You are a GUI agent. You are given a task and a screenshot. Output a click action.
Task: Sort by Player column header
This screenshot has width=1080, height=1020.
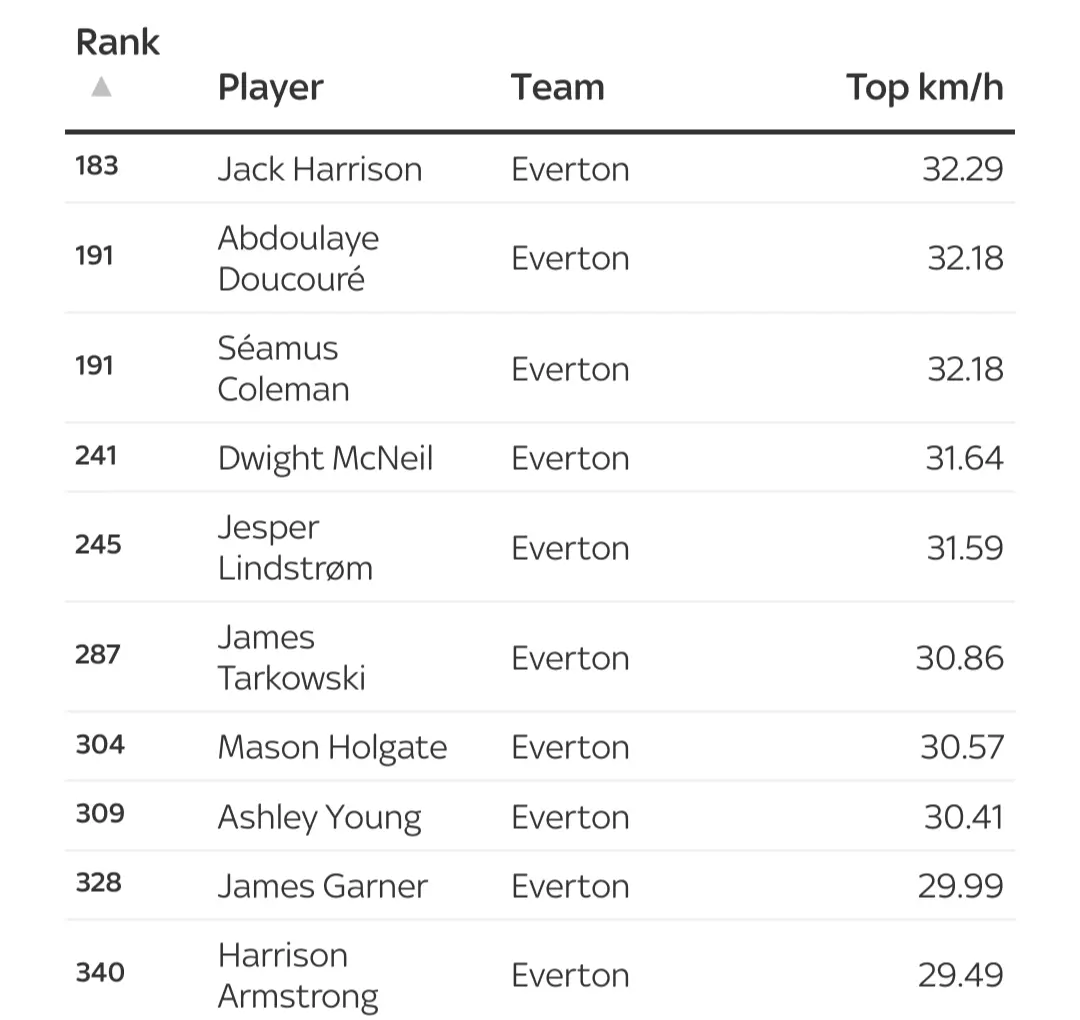click(x=270, y=87)
